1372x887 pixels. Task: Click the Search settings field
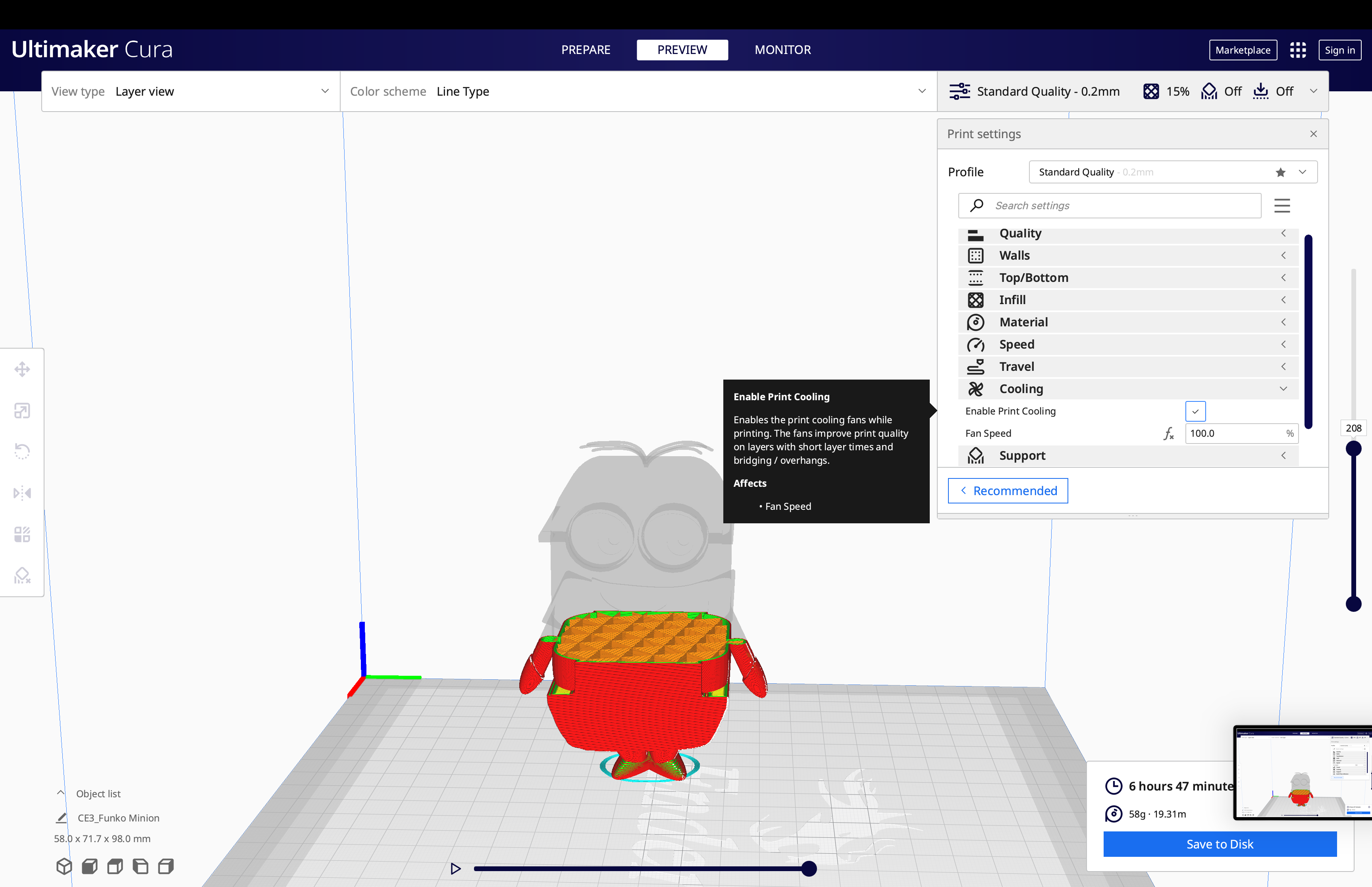click(x=1110, y=206)
